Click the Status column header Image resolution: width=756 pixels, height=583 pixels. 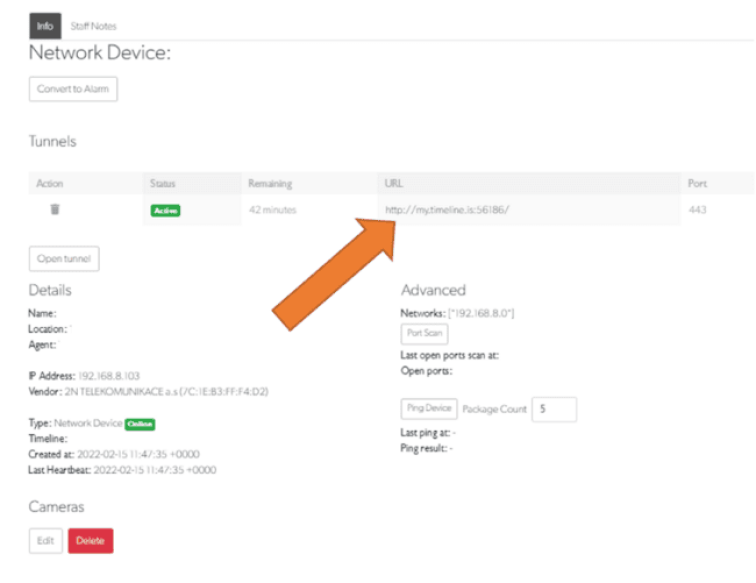162,184
